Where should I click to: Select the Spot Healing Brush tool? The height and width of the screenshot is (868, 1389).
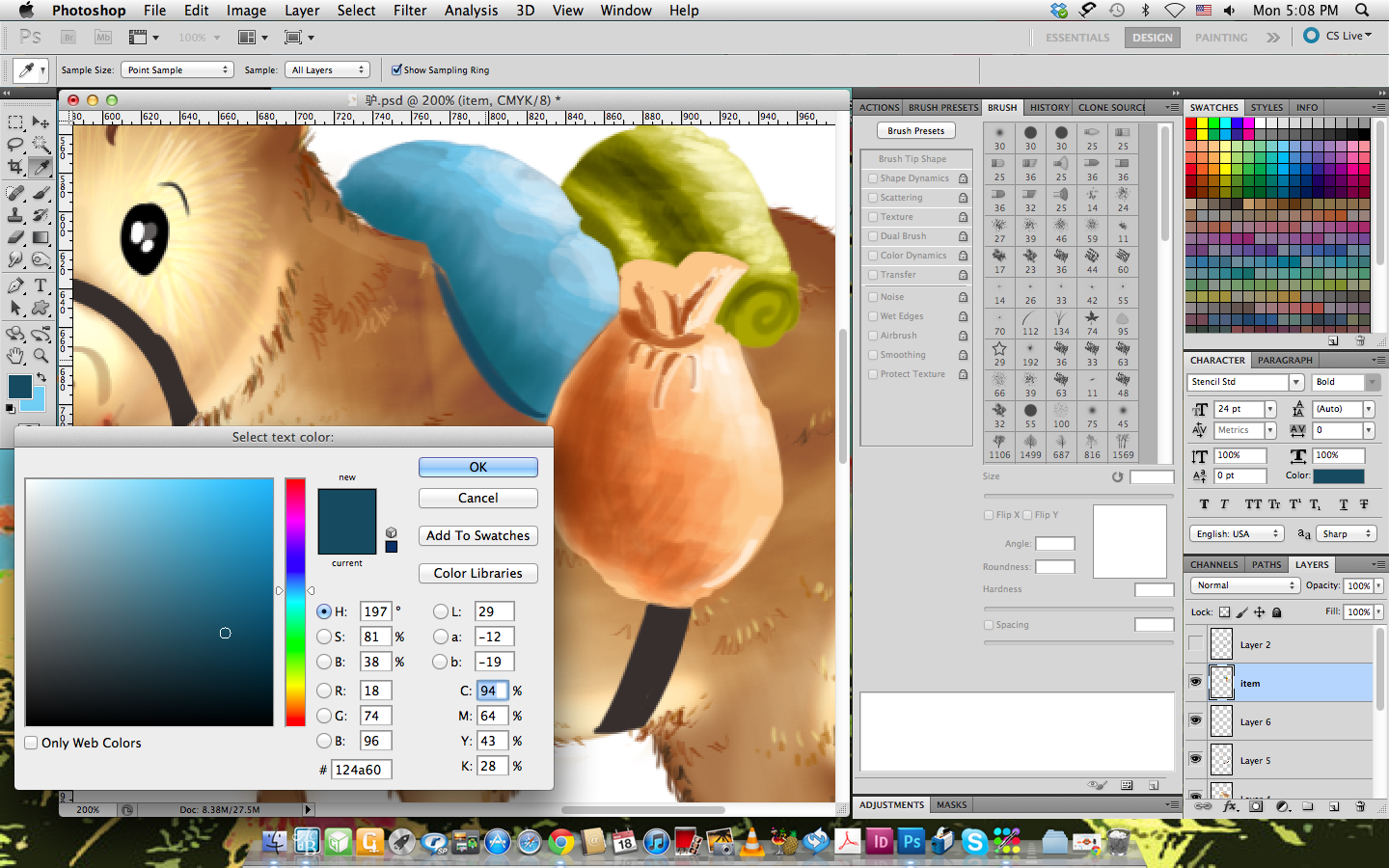click(x=15, y=194)
